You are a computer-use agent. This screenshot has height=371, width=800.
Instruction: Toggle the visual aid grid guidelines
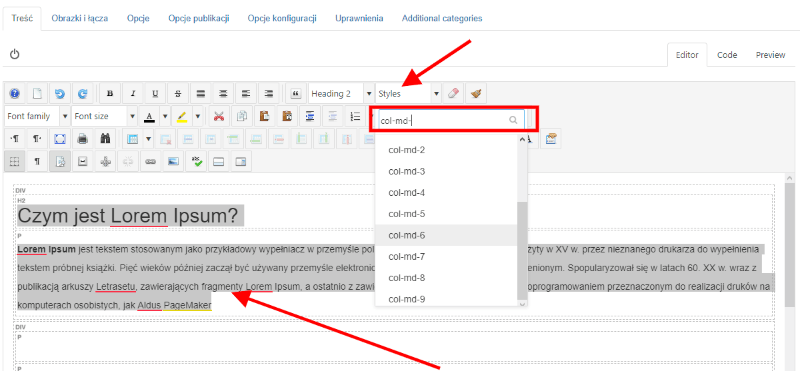(14, 161)
